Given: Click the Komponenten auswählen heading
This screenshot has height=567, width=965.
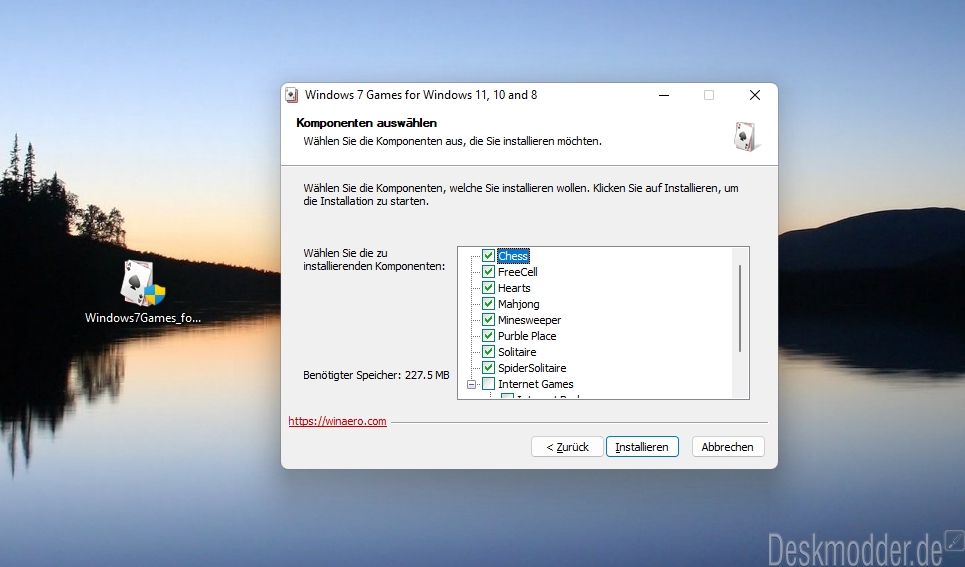Looking at the screenshot, I should click(x=366, y=123).
